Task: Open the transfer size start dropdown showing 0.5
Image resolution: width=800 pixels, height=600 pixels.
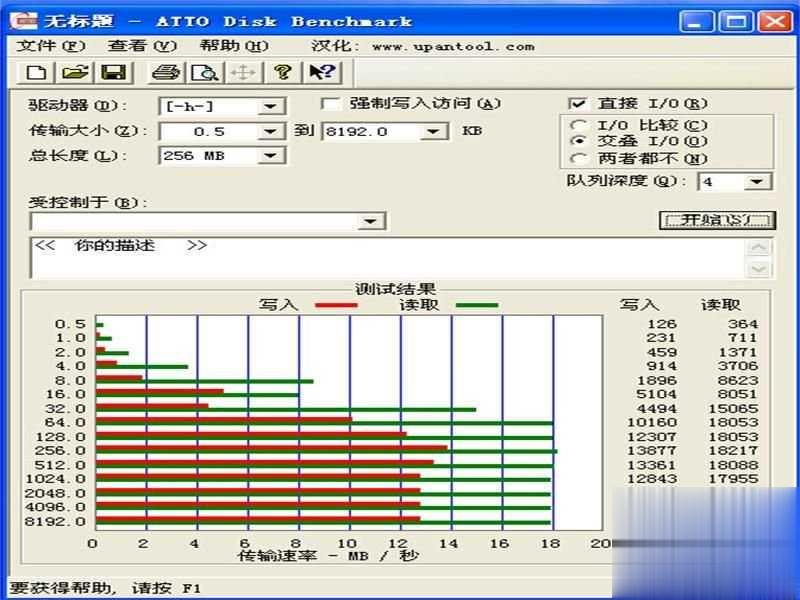Action: pyautogui.click(x=270, y=132)
